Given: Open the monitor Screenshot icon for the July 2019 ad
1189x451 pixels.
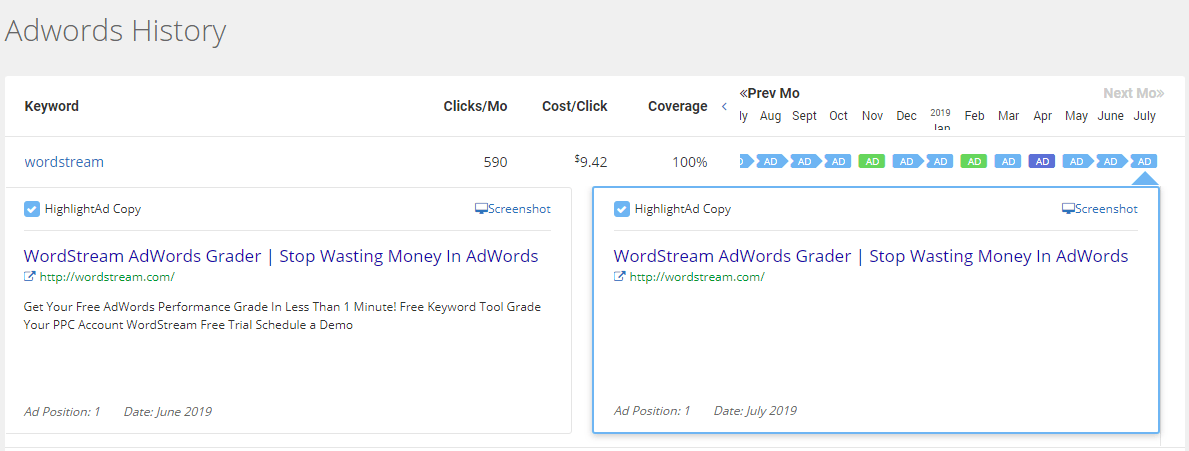Looking at the screenshot, I should [1068, 208].
